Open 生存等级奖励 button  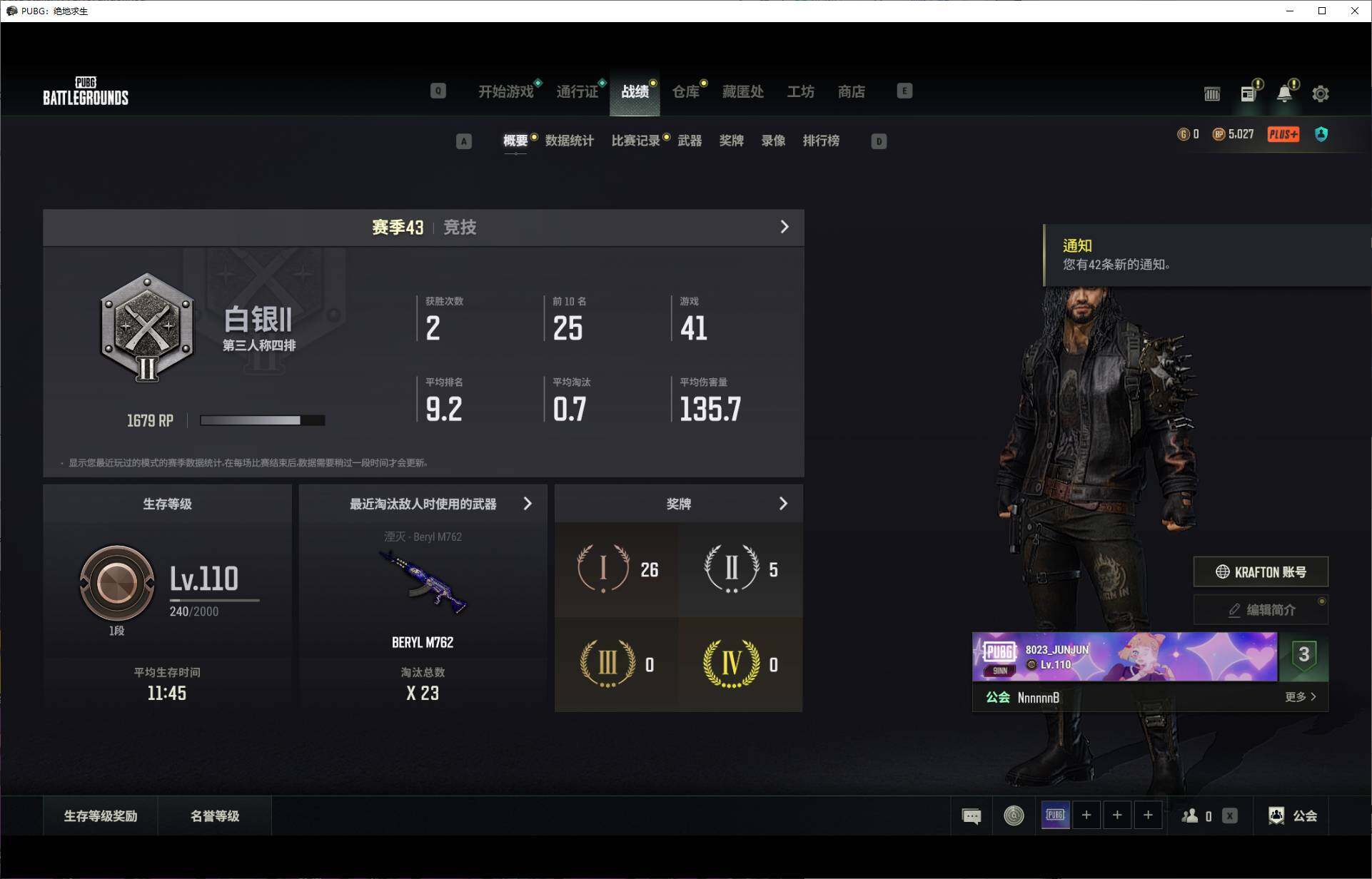pyautogui.click(x=100, y=816)
